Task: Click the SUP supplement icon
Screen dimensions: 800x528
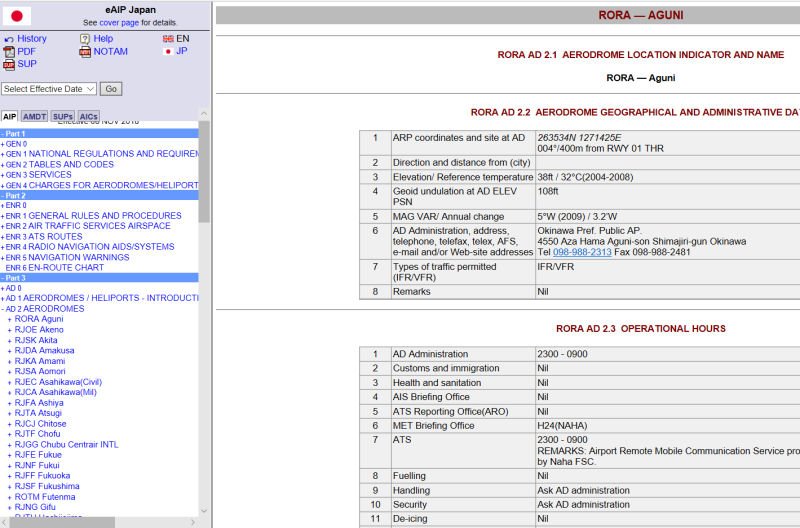Action: point(9,64)
